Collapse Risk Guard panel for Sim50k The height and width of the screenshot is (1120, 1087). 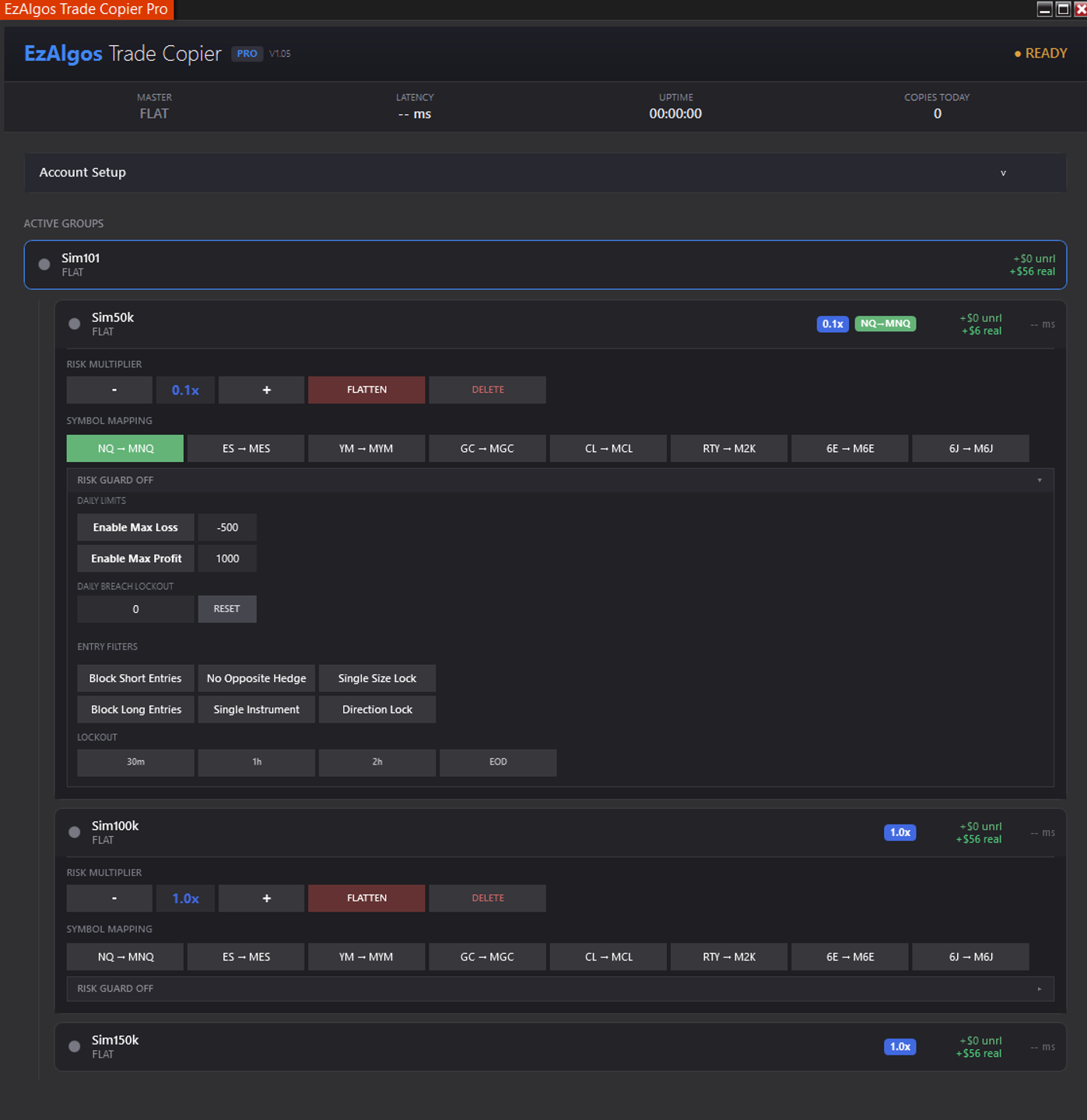coord(560,480)
